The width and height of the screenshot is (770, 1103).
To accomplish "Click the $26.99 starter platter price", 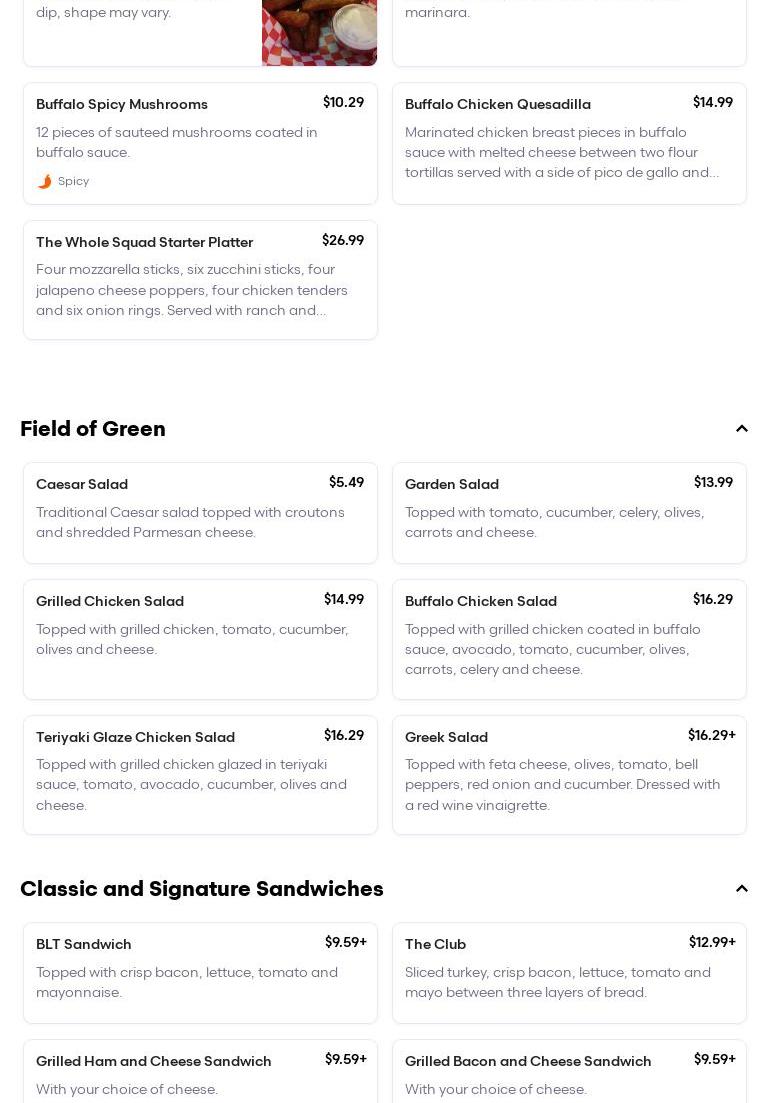I will click(x=343, y=240).
